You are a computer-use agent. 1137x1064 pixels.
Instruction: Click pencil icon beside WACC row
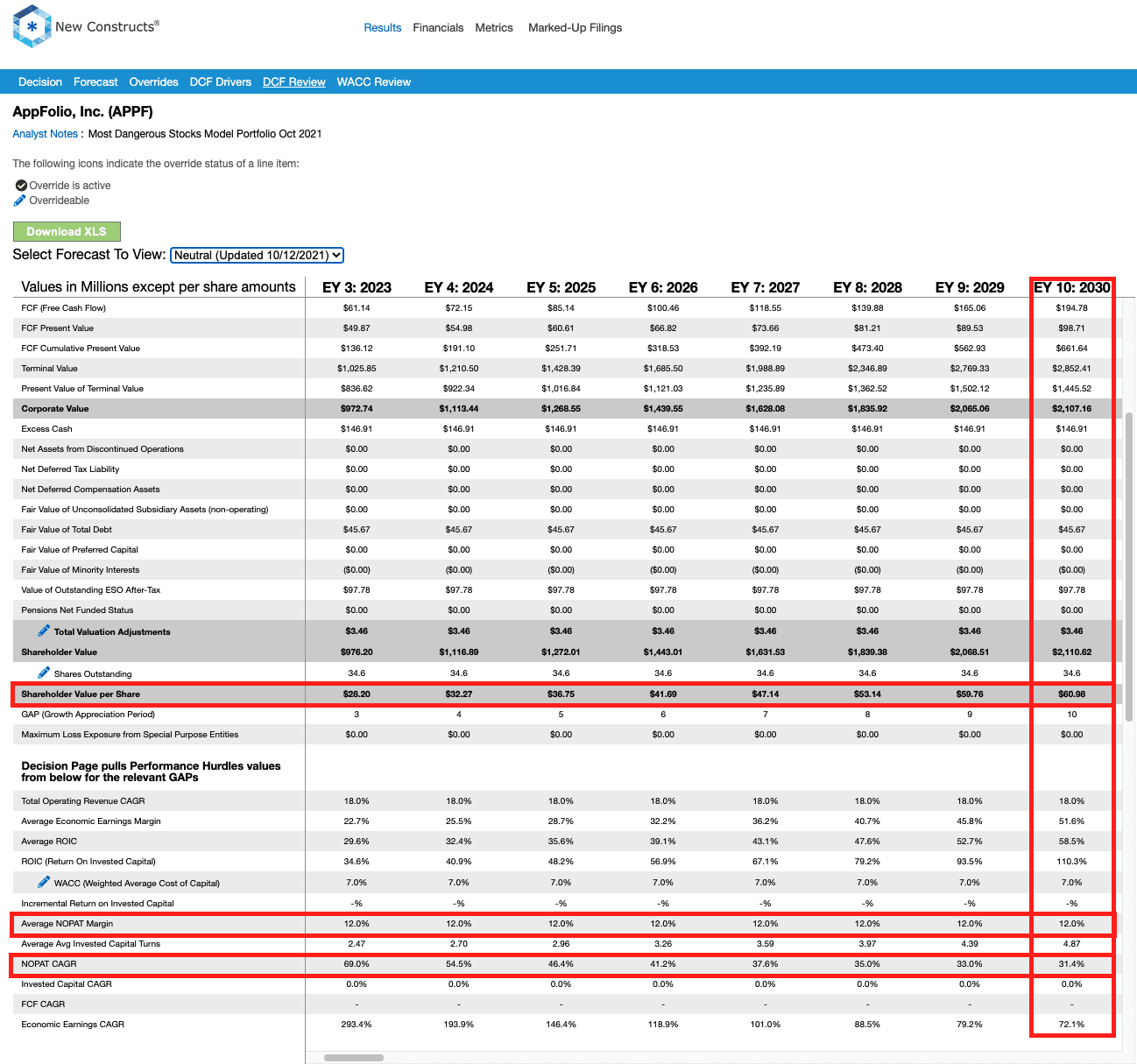point(44,882)
